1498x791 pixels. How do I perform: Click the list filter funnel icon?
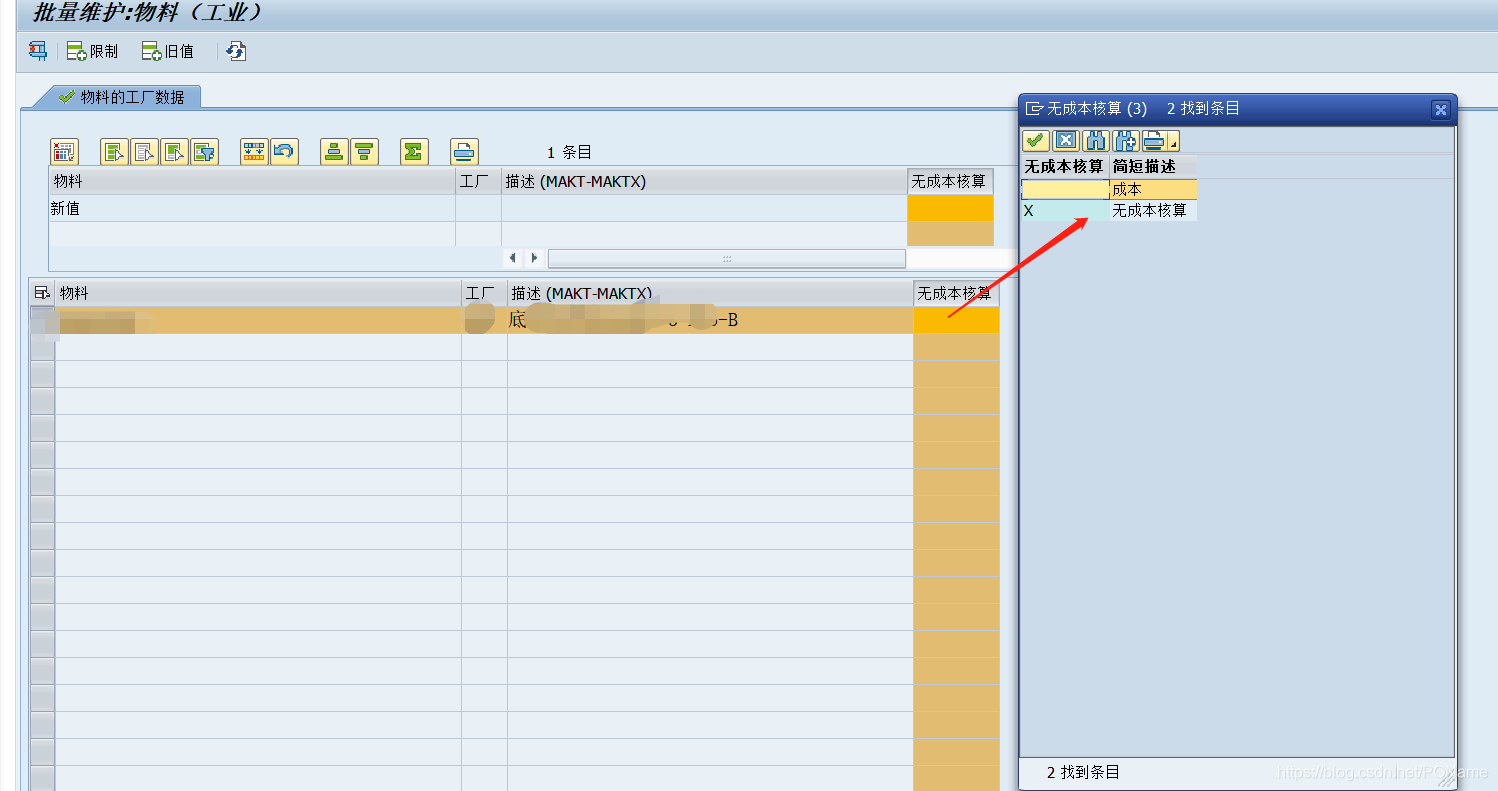pos(205,152)
